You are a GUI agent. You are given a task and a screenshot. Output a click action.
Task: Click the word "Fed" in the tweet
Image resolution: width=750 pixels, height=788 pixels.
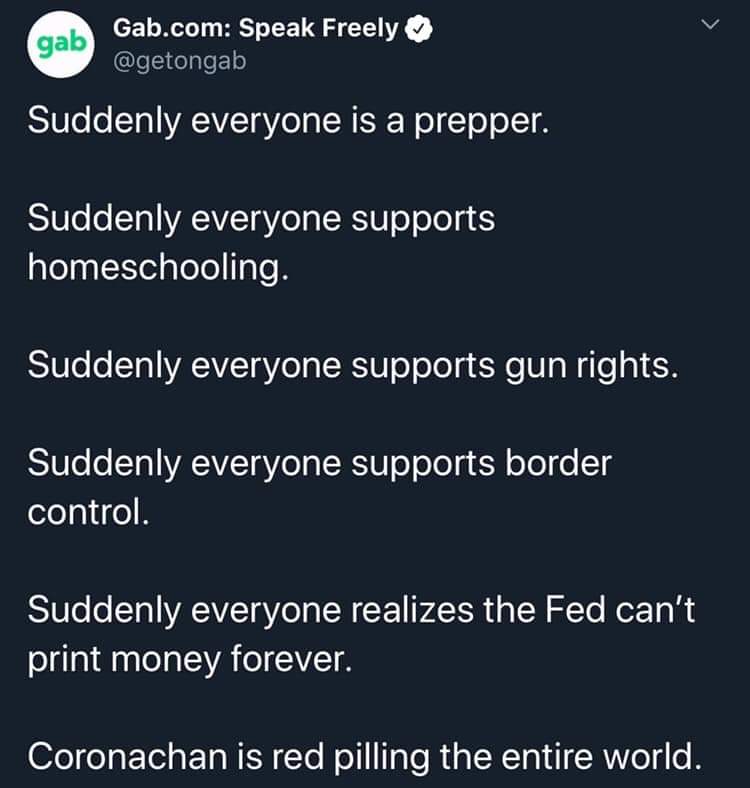click(x=575, y=609)
